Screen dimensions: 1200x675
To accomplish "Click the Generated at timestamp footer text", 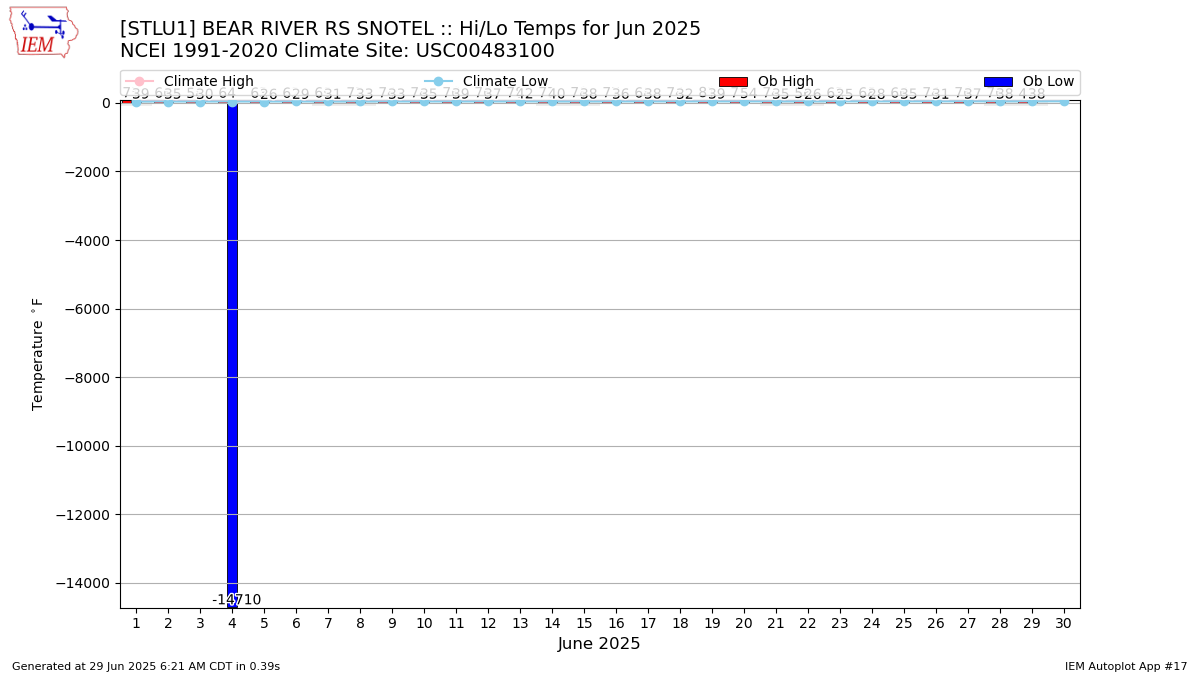I will [x=146, y=666].
